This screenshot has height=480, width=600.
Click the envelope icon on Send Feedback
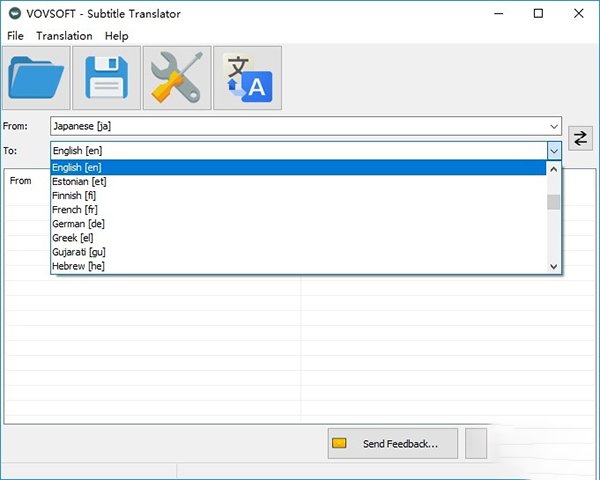339,443
